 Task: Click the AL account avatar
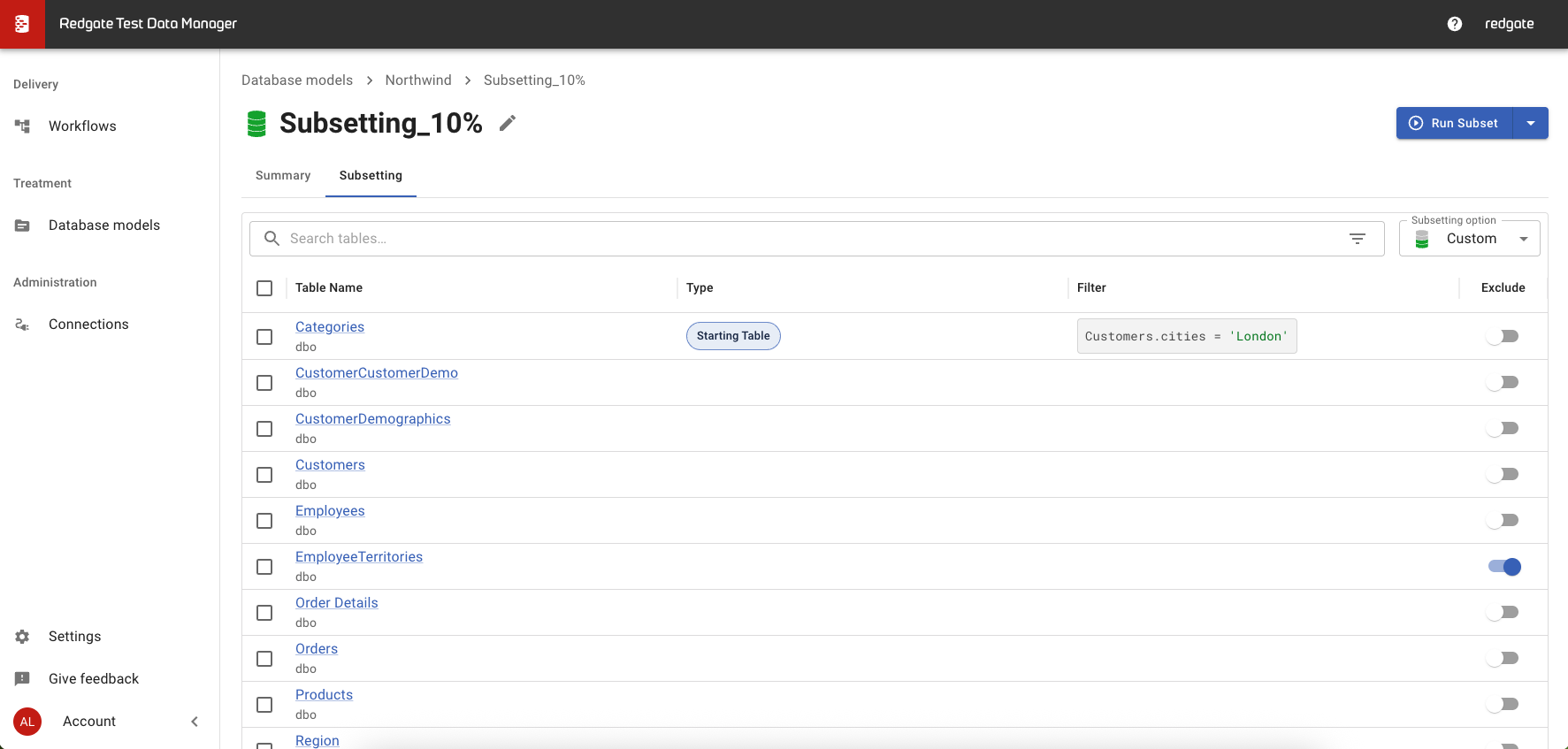(x=27, y=722)
